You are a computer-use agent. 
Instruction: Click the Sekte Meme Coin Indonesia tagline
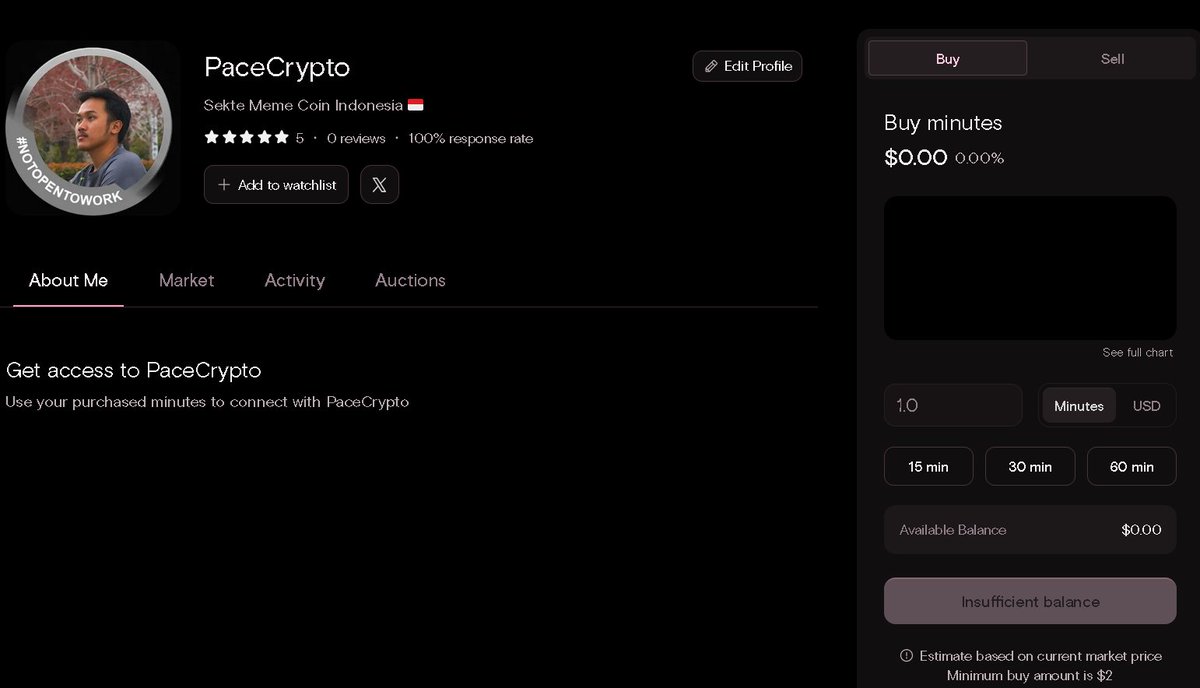313,105
